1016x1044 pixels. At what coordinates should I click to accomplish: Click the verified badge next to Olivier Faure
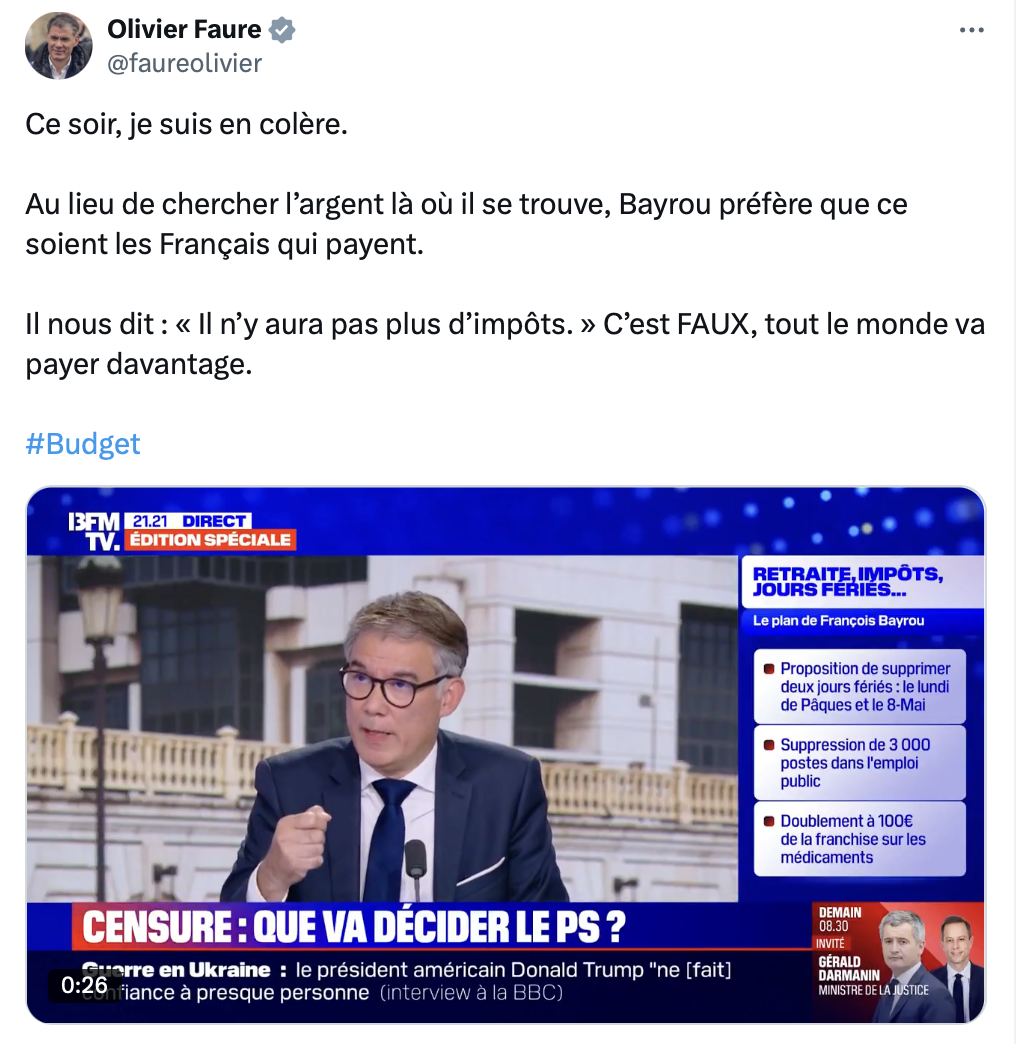click(x=282, y=30)
